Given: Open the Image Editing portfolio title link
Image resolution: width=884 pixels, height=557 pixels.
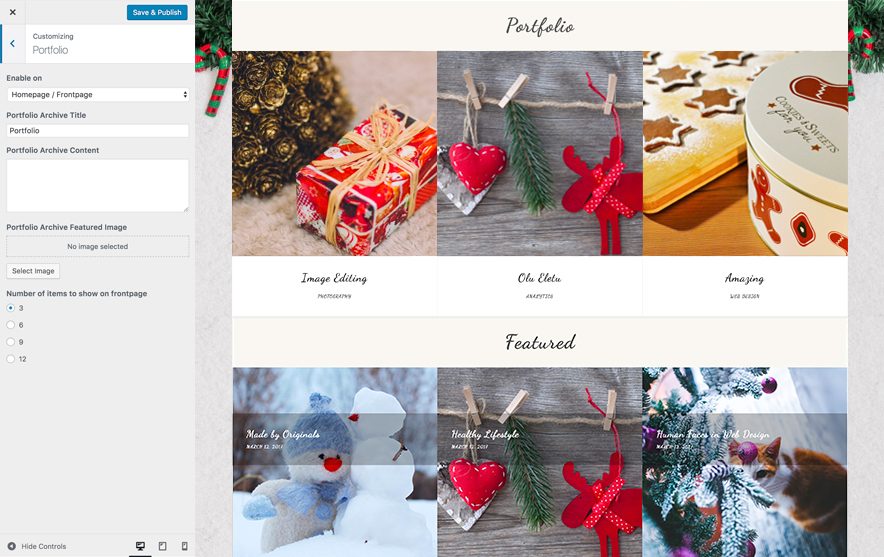Looking at the screenshot, I should click(334, 278).
